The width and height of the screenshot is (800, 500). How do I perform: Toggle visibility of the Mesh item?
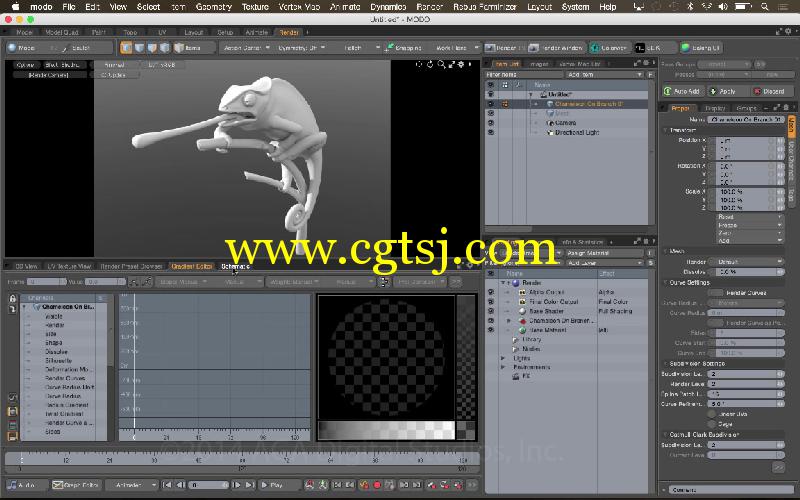[x=491, y=113]
